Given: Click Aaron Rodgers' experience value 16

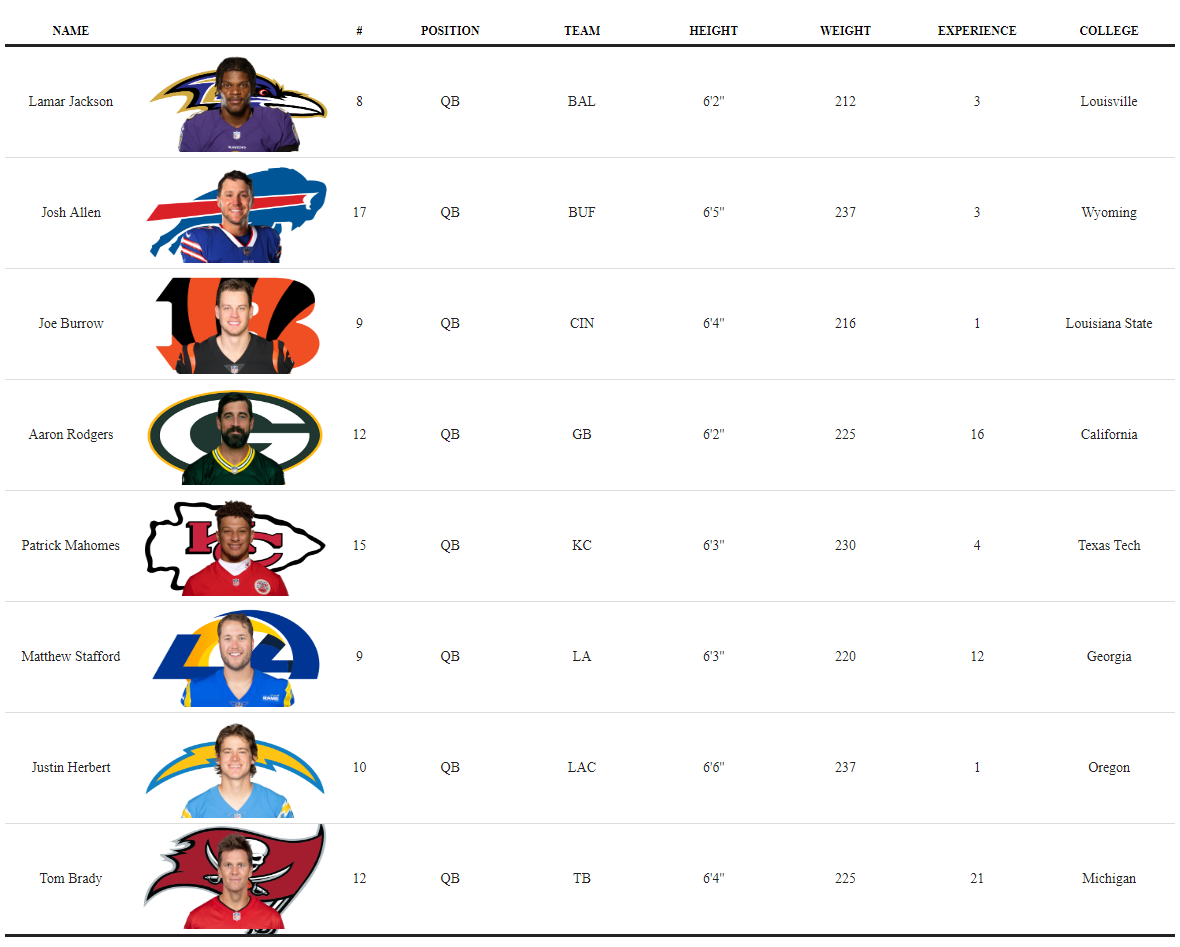Looking at the screenshot, I should click(977, 435).
